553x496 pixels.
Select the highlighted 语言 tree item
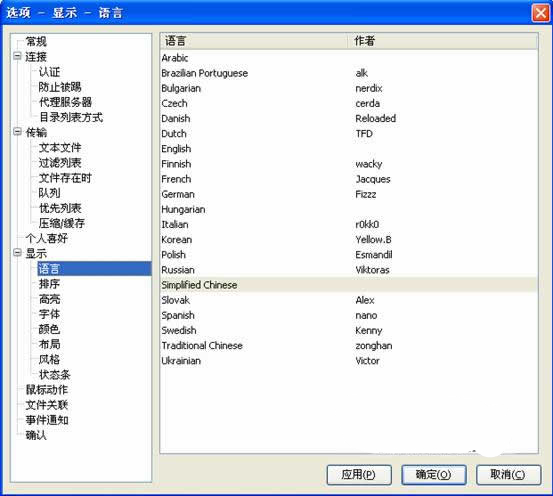pos(94,269)
